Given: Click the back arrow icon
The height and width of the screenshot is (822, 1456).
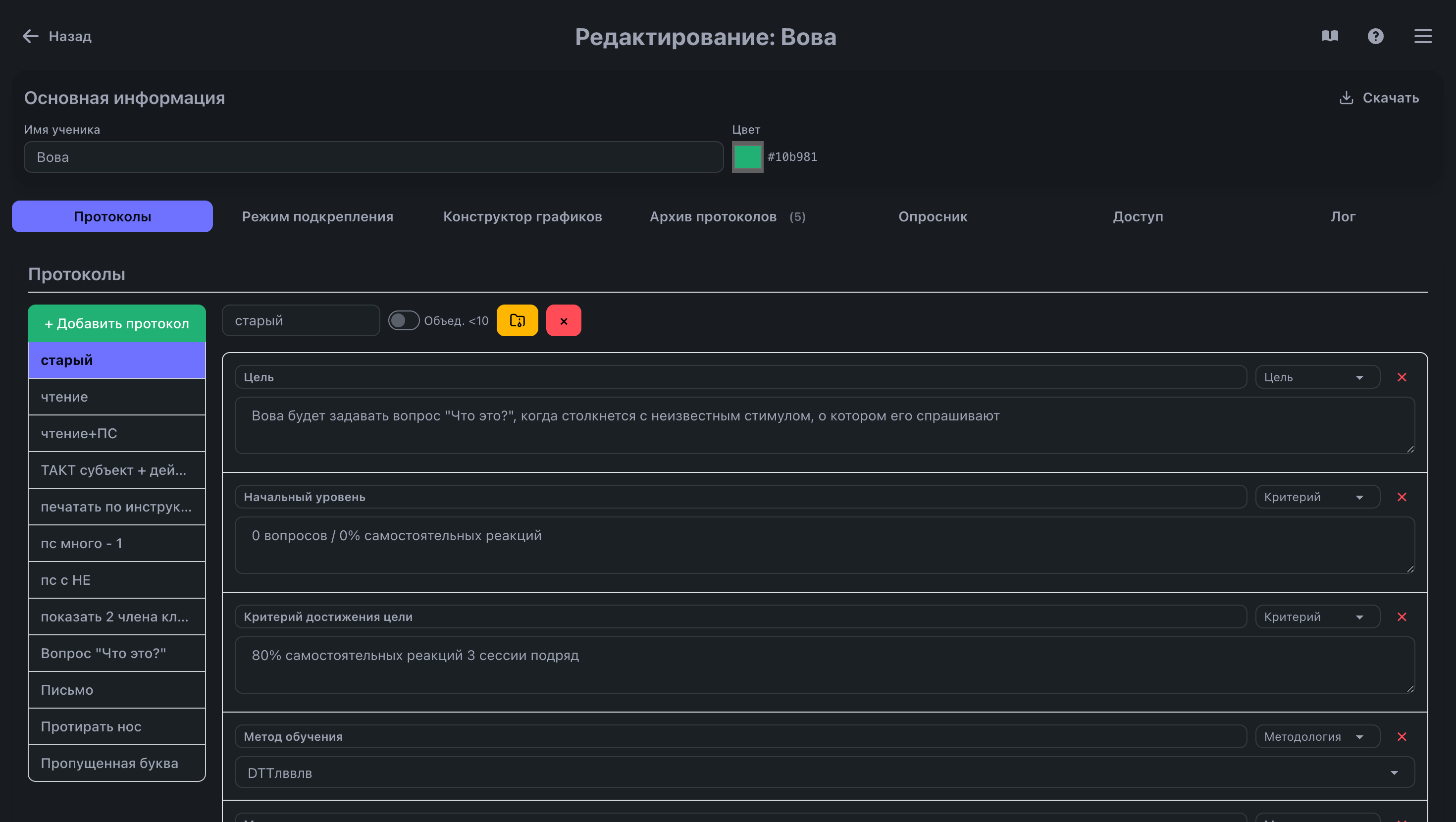Looking at the screenshot, I should [31, 36].
